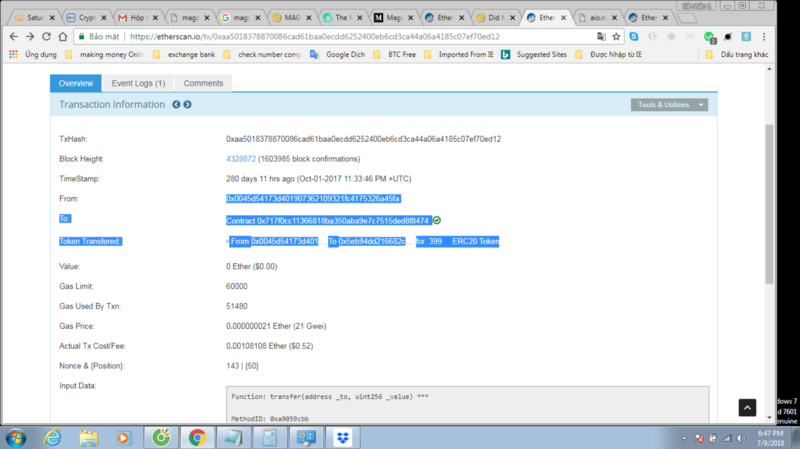Screen dimensions: 800x449
Task: Open the BTC Free bookmark folder
Action: pyautogui.click(x=394, y=54)
